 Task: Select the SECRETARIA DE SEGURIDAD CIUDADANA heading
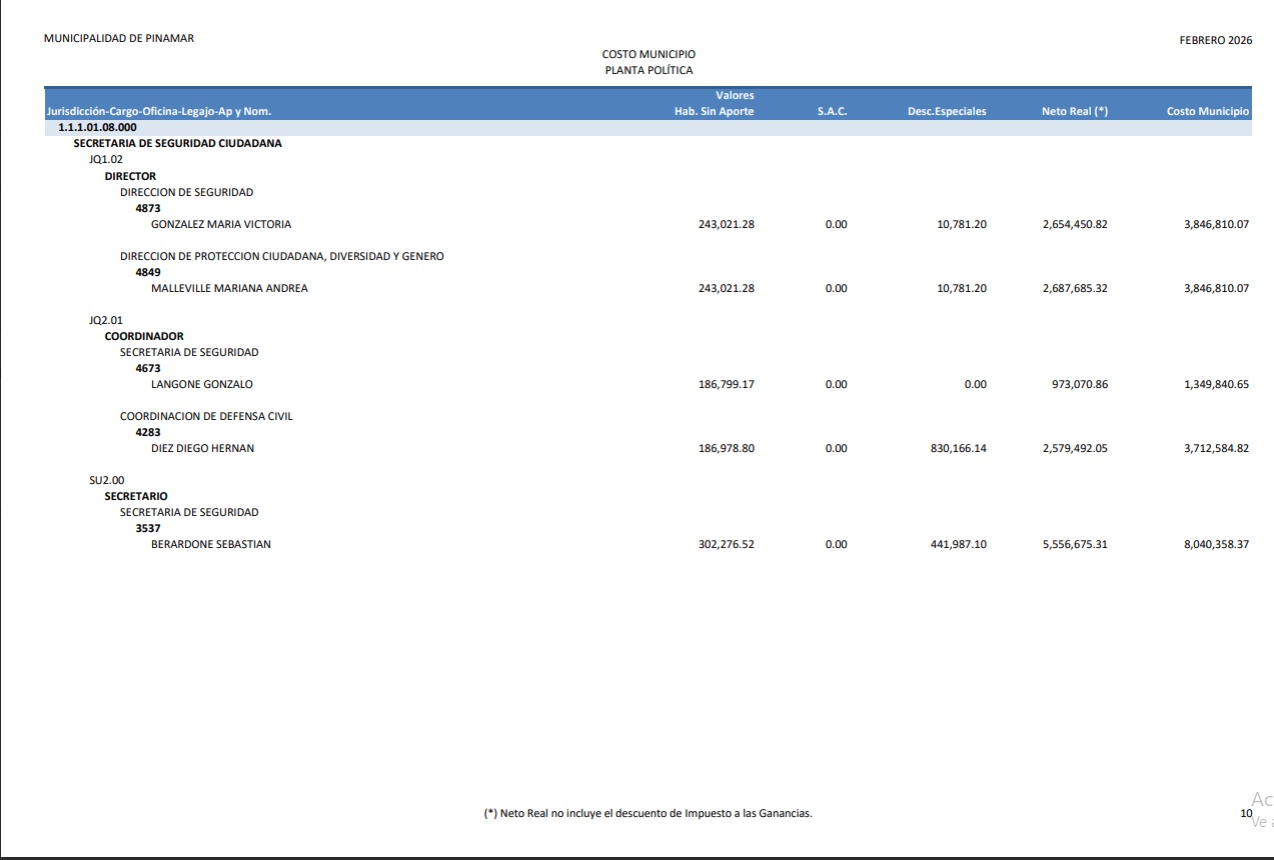pos(177,143)
